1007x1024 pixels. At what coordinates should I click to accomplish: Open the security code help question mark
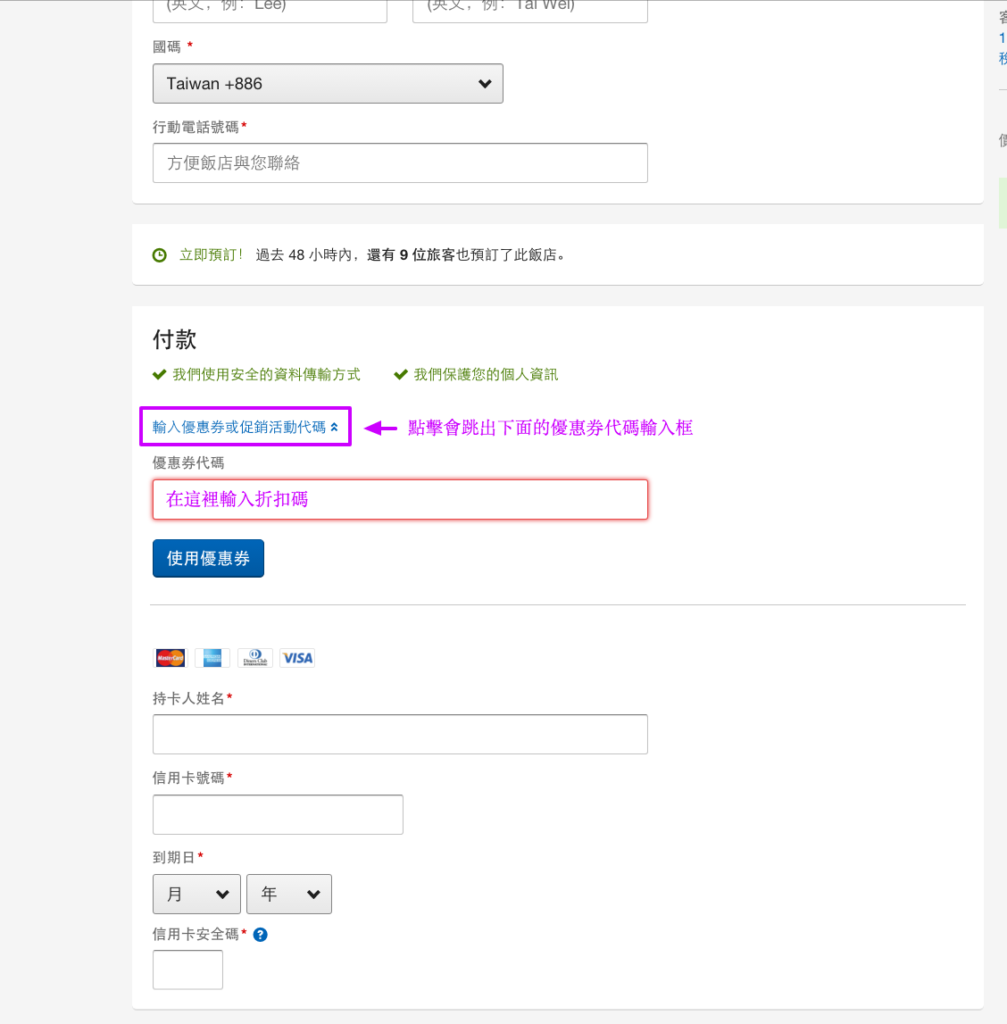coord(259,934)
